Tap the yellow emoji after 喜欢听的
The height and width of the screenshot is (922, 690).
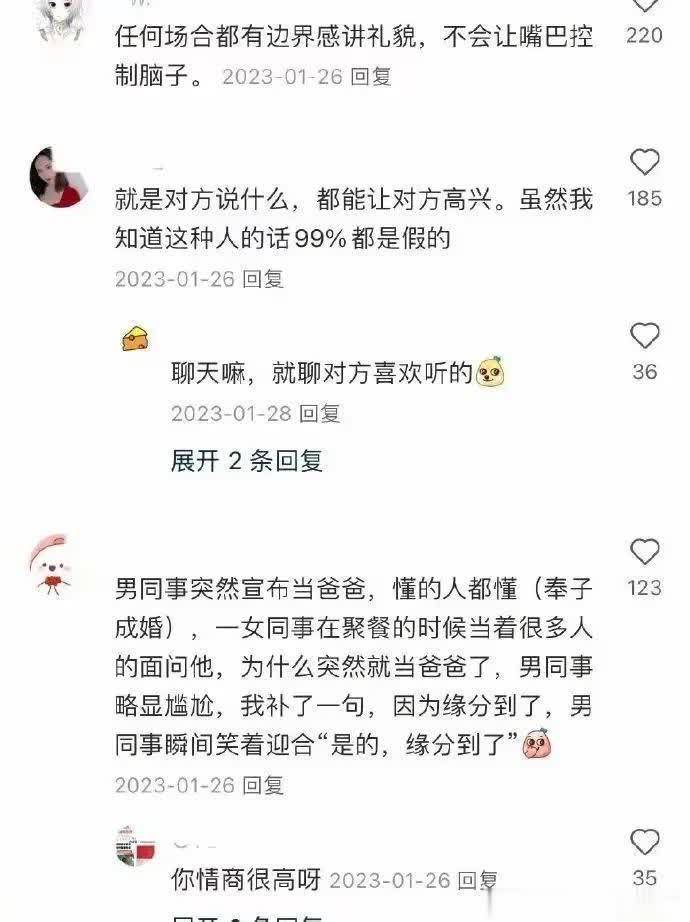point(491,372)
